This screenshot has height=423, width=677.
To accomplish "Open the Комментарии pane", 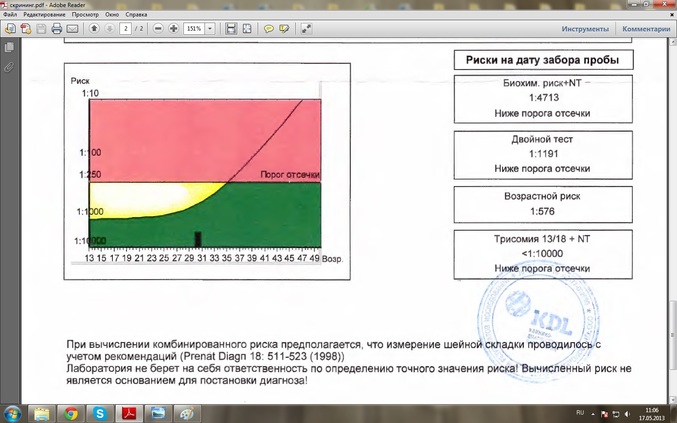I will (x=645, y=29).
